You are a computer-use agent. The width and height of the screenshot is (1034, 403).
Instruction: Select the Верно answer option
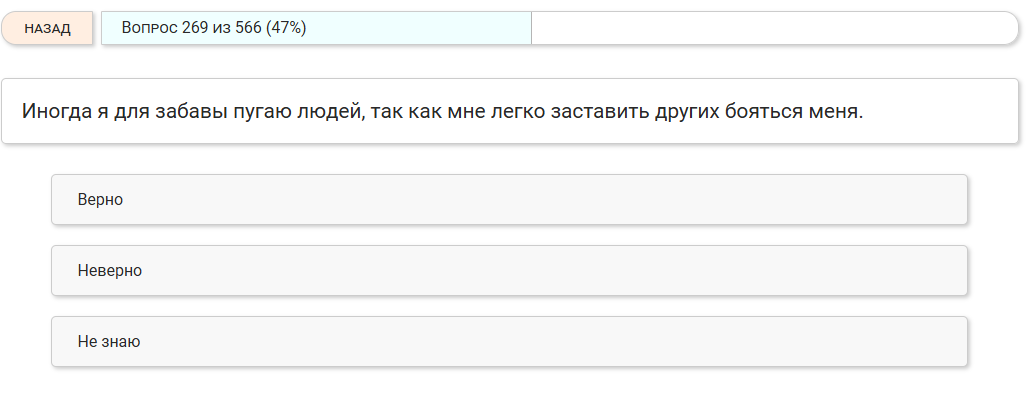[x=509, y=200]
